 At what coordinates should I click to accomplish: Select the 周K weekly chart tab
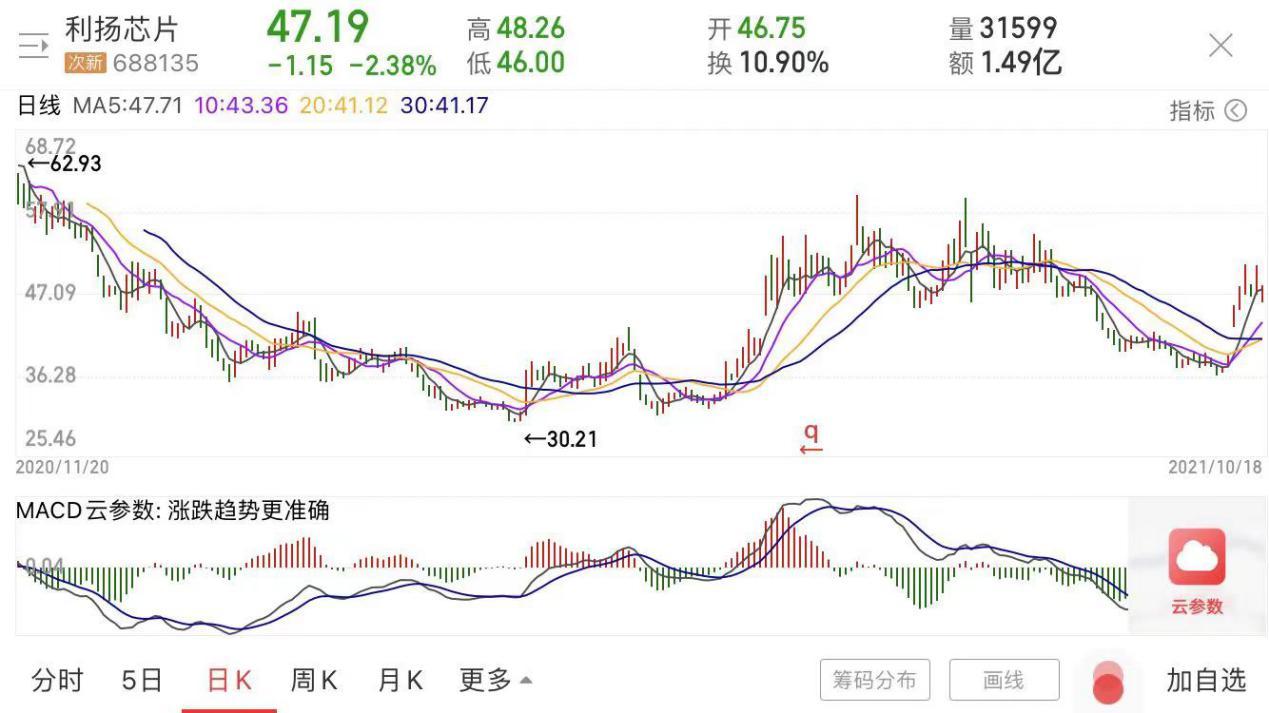pos(315,679)
